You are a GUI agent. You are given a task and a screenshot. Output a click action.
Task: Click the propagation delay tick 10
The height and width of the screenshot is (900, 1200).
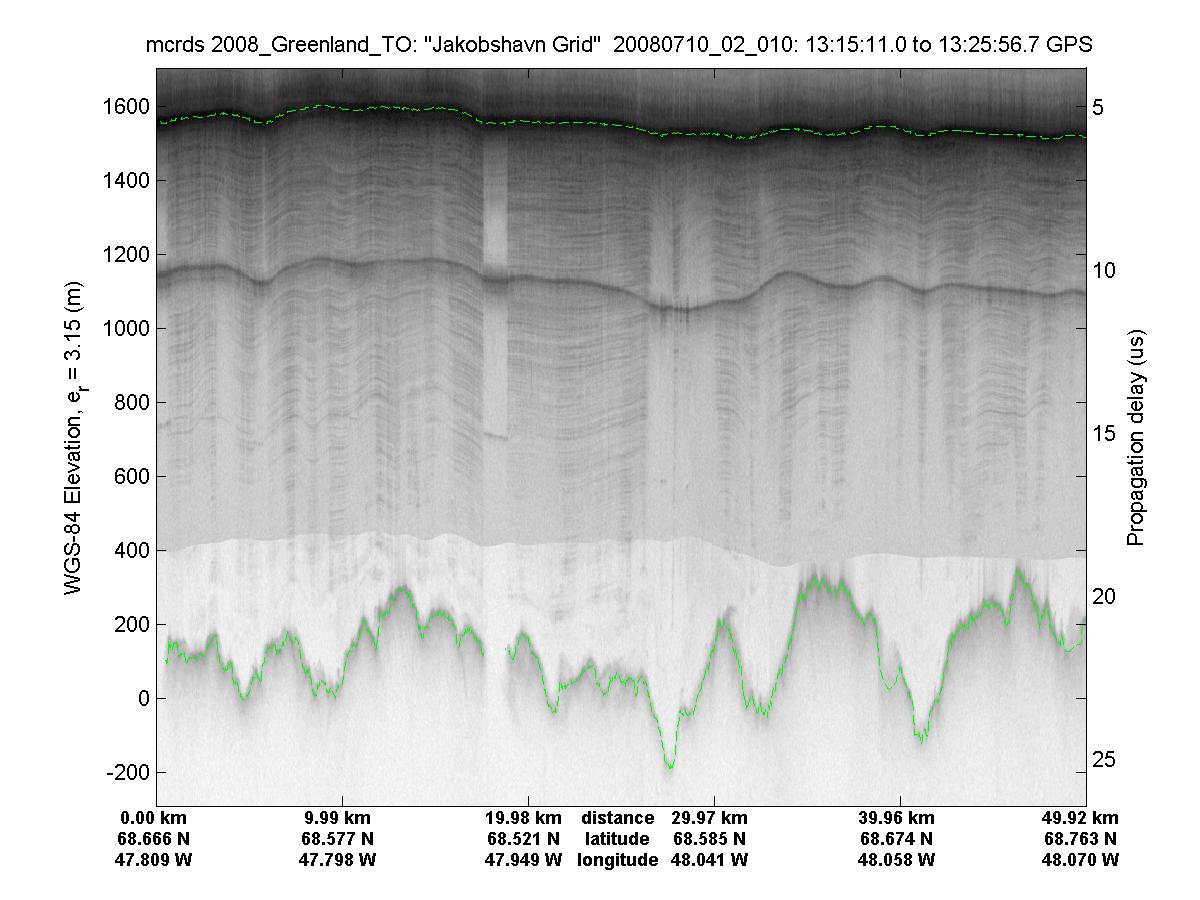pos(1106,270)
